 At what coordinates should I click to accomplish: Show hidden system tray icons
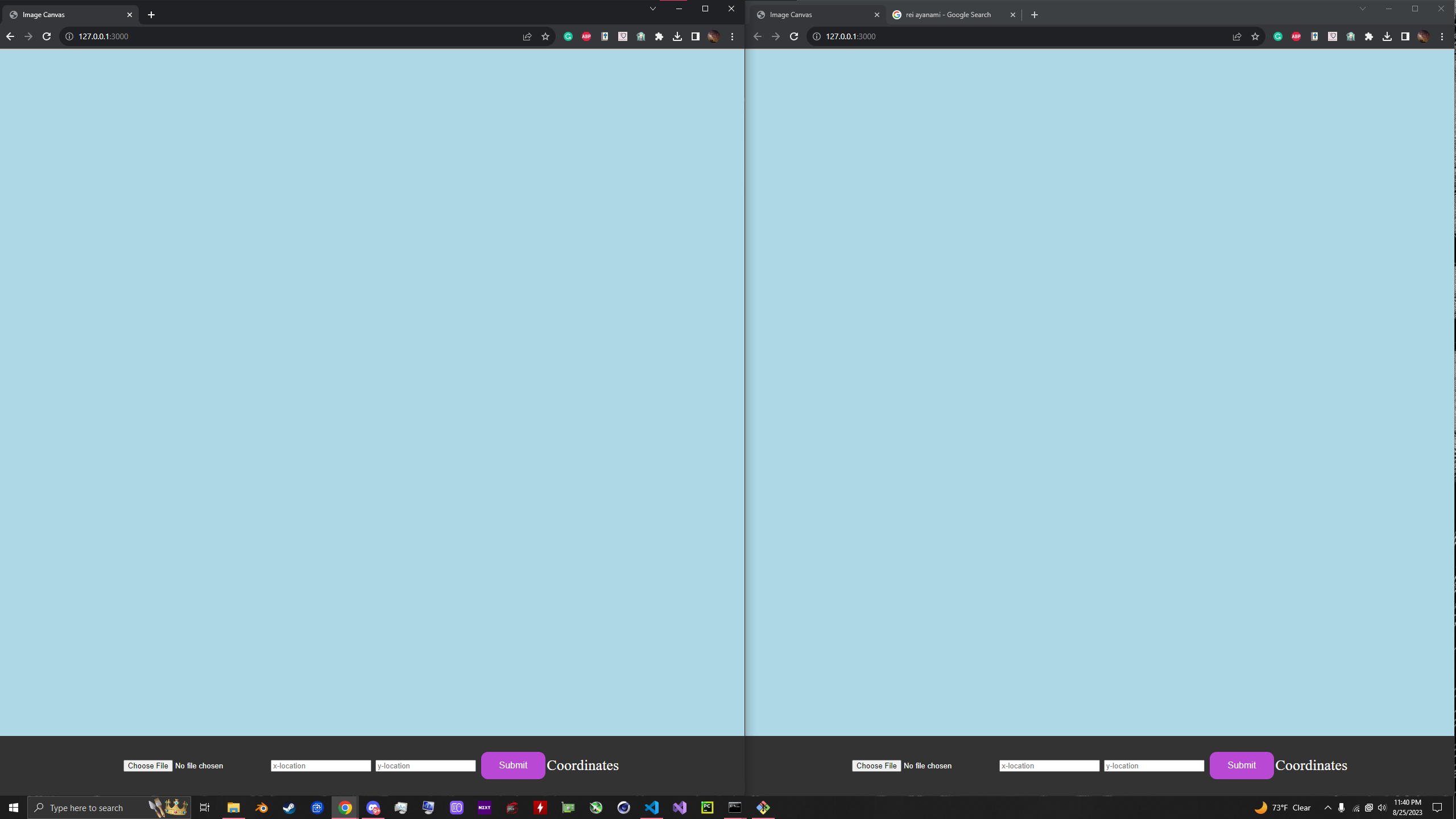(x=1327, y=808)
